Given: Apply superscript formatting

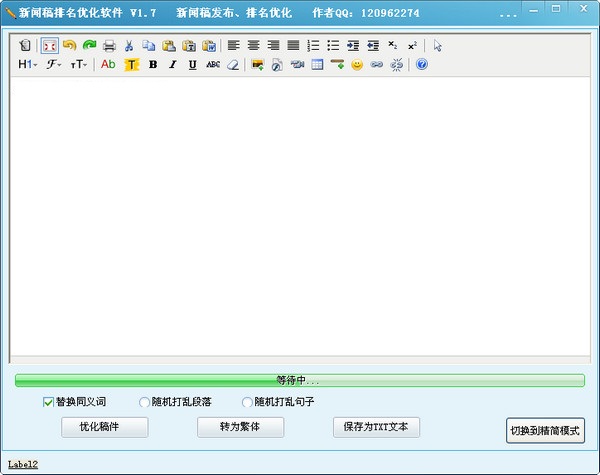Looking at the screenshot, I should 412,46.
